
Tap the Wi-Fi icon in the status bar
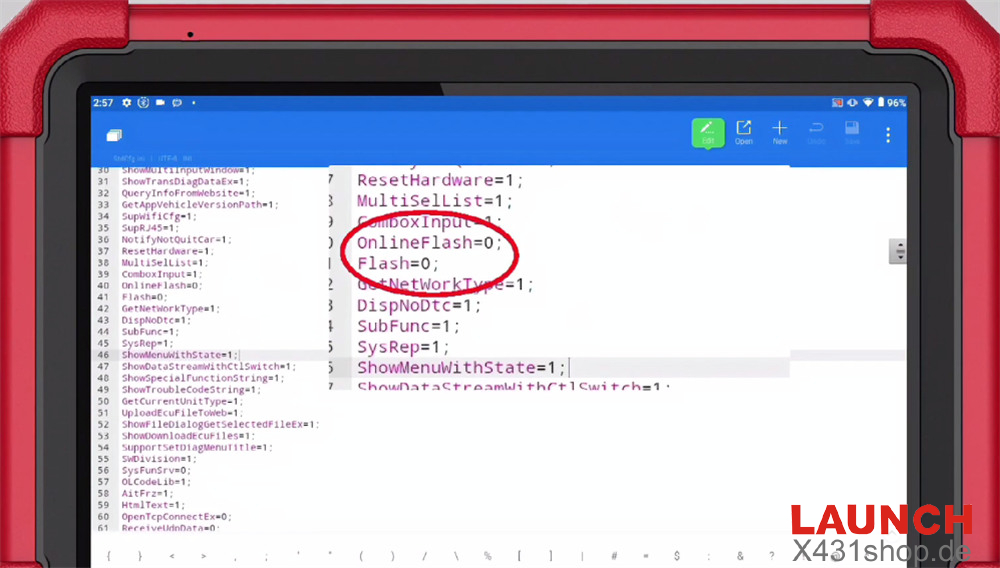tap(867, 103)
